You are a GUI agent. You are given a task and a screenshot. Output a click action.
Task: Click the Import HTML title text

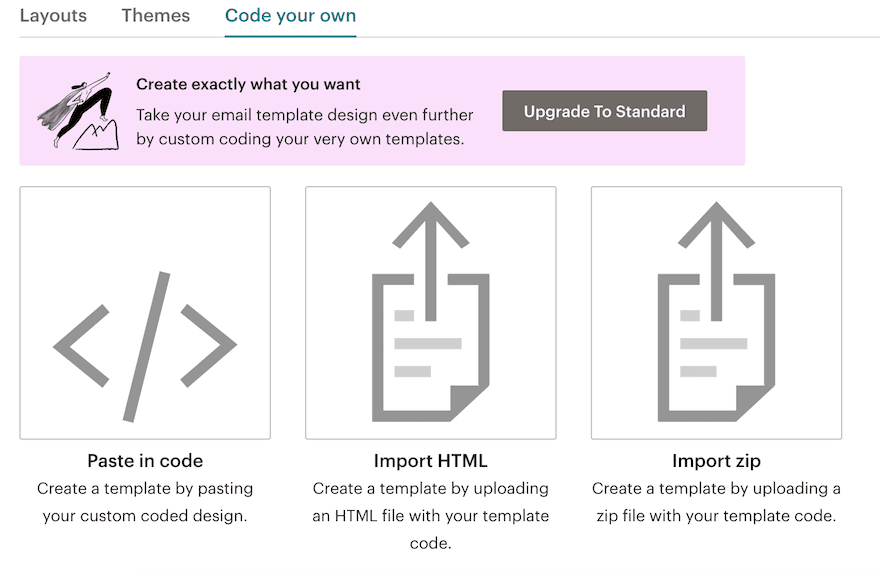tap(430, 460)
